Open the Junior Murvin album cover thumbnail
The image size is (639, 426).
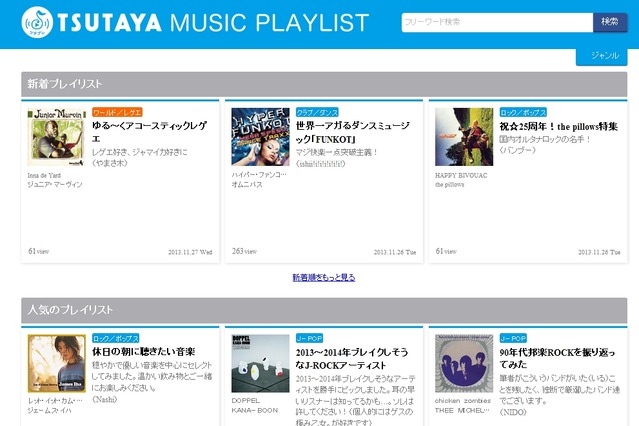tap(57, 137)
